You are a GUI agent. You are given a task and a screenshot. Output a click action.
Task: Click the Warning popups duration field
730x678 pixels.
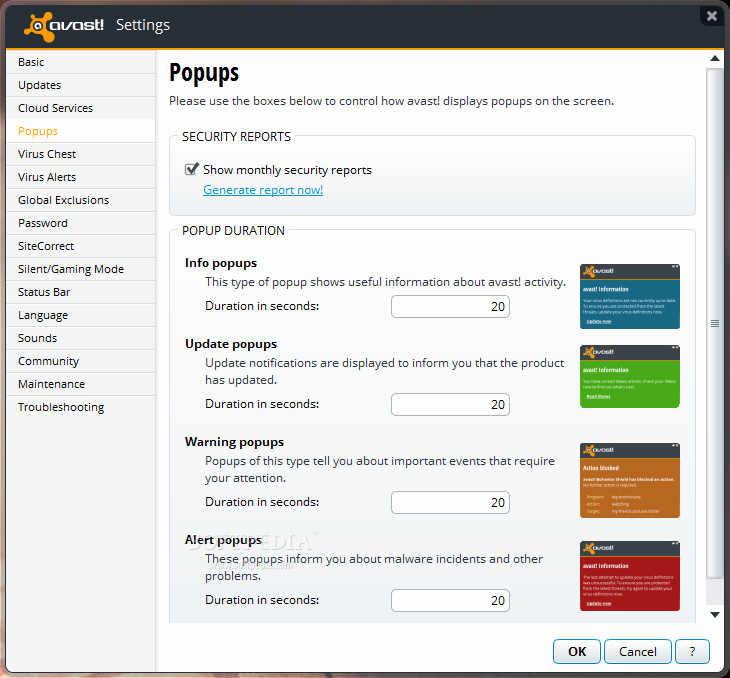450,502
